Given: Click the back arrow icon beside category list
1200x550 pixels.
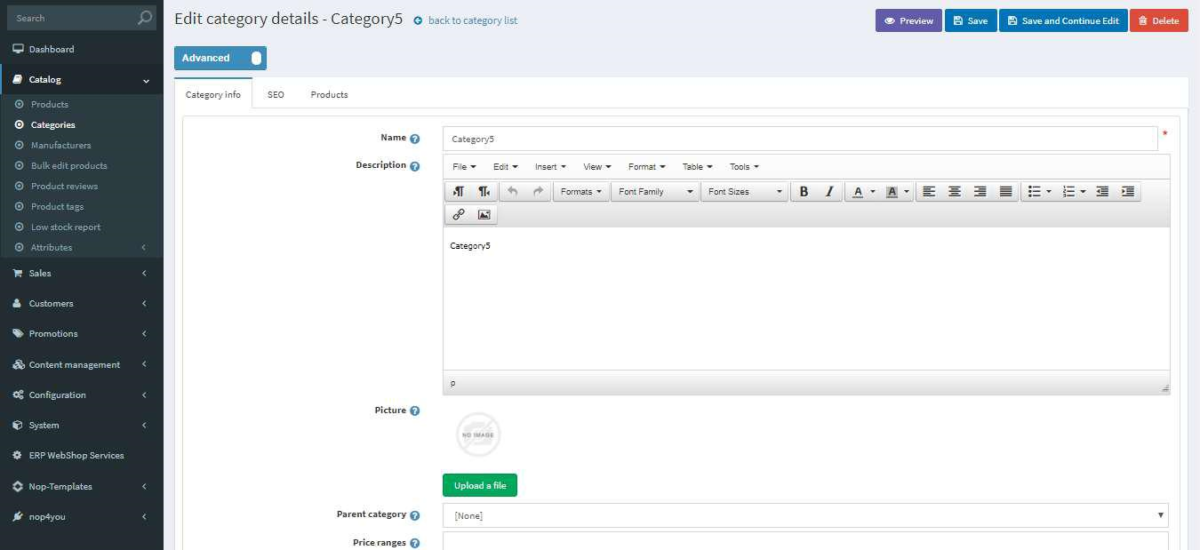Looking at the screenshot, I should coord(418,20).
